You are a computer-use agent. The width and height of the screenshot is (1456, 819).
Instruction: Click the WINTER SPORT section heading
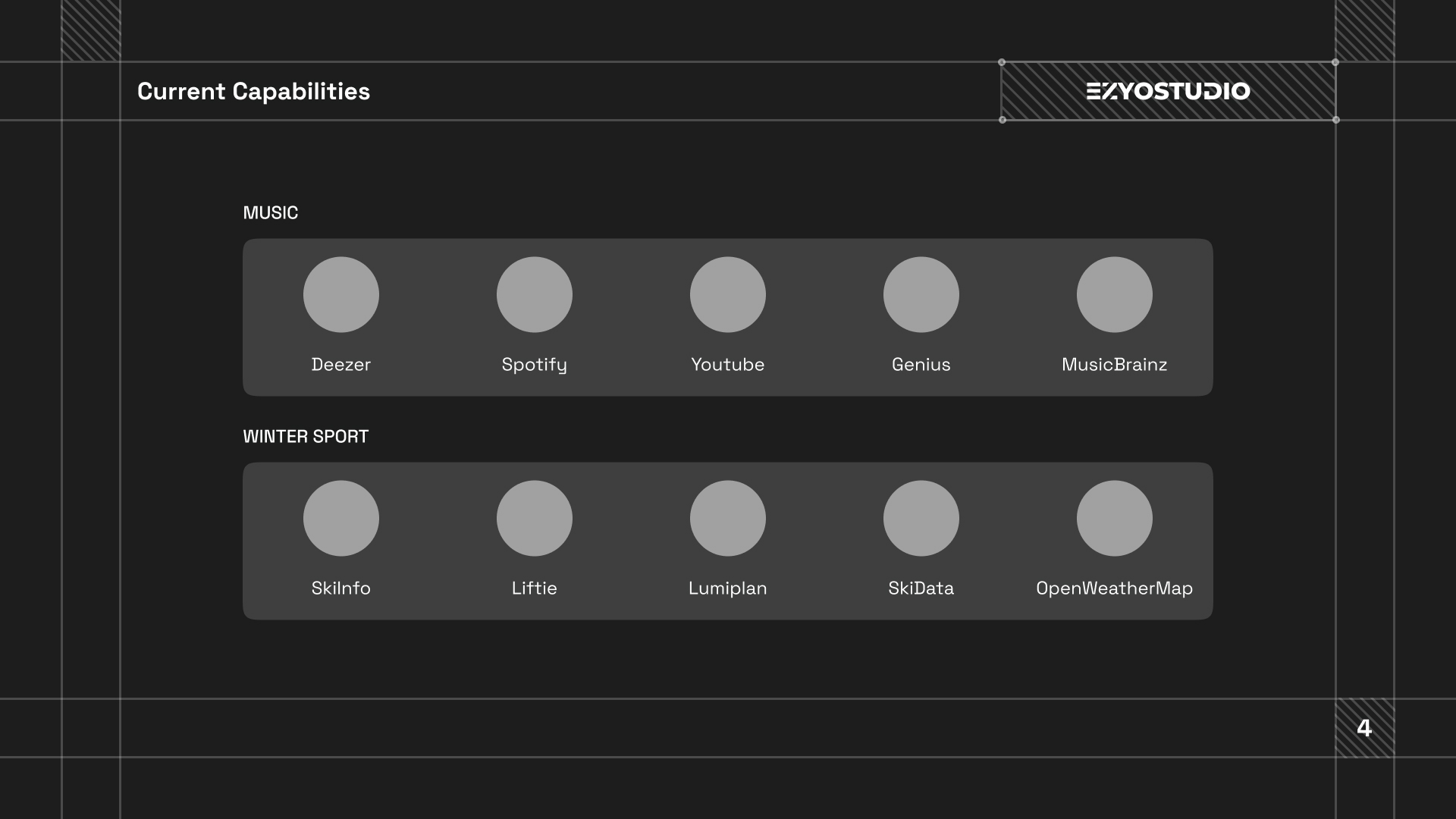point(306,437)
